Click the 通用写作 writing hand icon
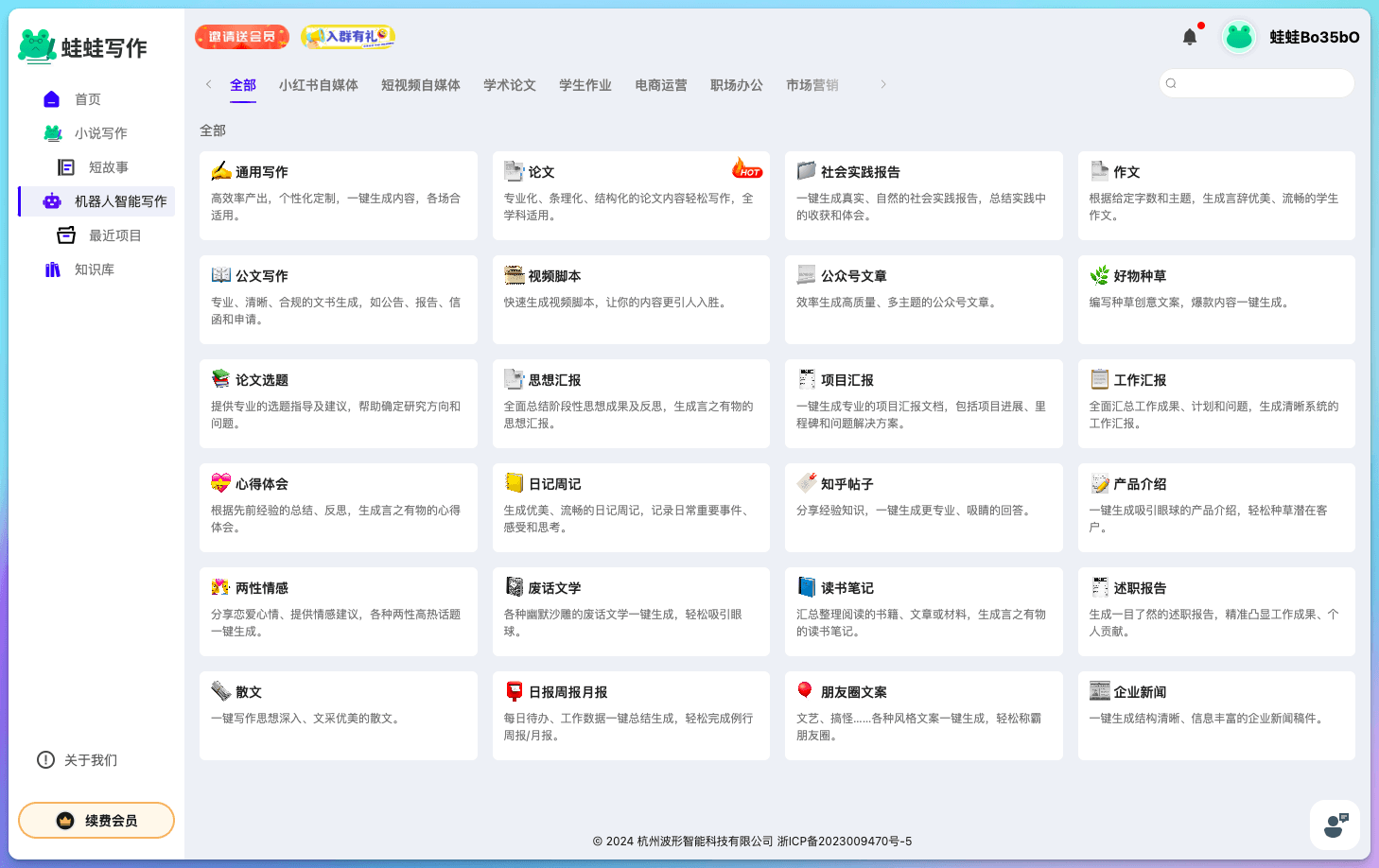The width and height of the screenshot is (1379, 868). point(221,171)
